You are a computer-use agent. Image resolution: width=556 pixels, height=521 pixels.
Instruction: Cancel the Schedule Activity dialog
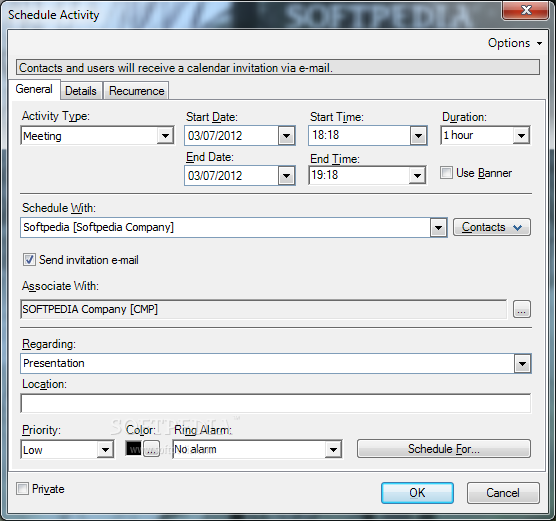(x=503, y=493)
